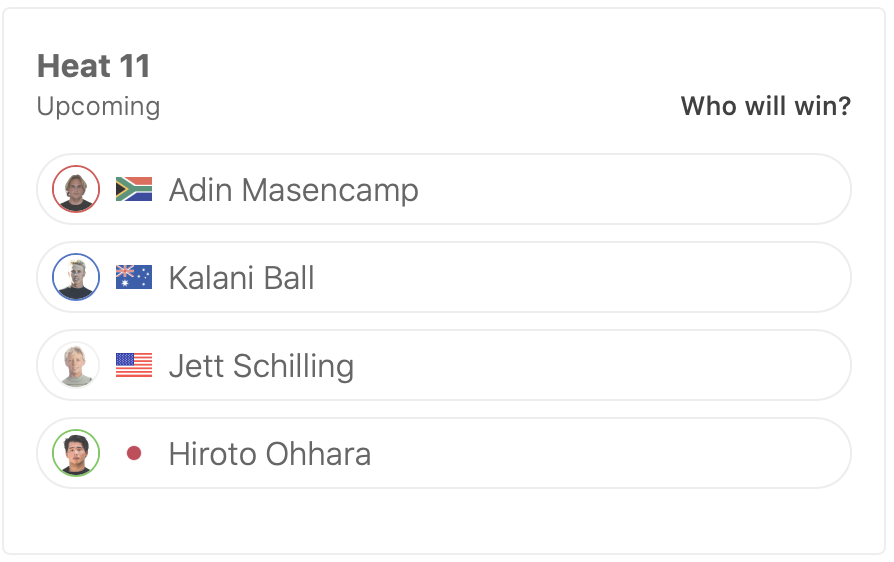Click the Australian flag icon
The width and height of the screenshot is (894, 562).
pos(134,277)
